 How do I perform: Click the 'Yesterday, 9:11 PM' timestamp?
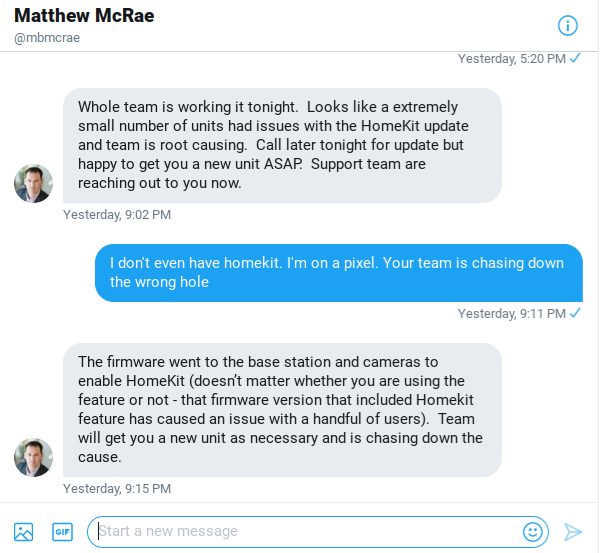pyautogui.click(x=511, y=314)
